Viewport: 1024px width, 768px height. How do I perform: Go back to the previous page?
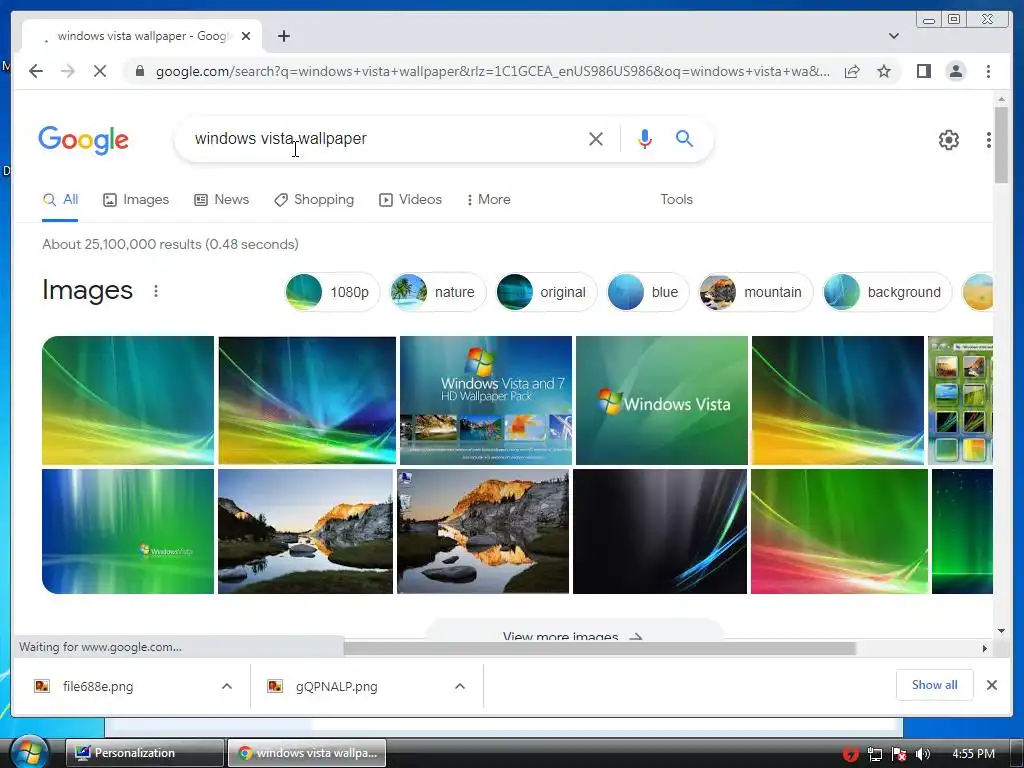[36, 71]
